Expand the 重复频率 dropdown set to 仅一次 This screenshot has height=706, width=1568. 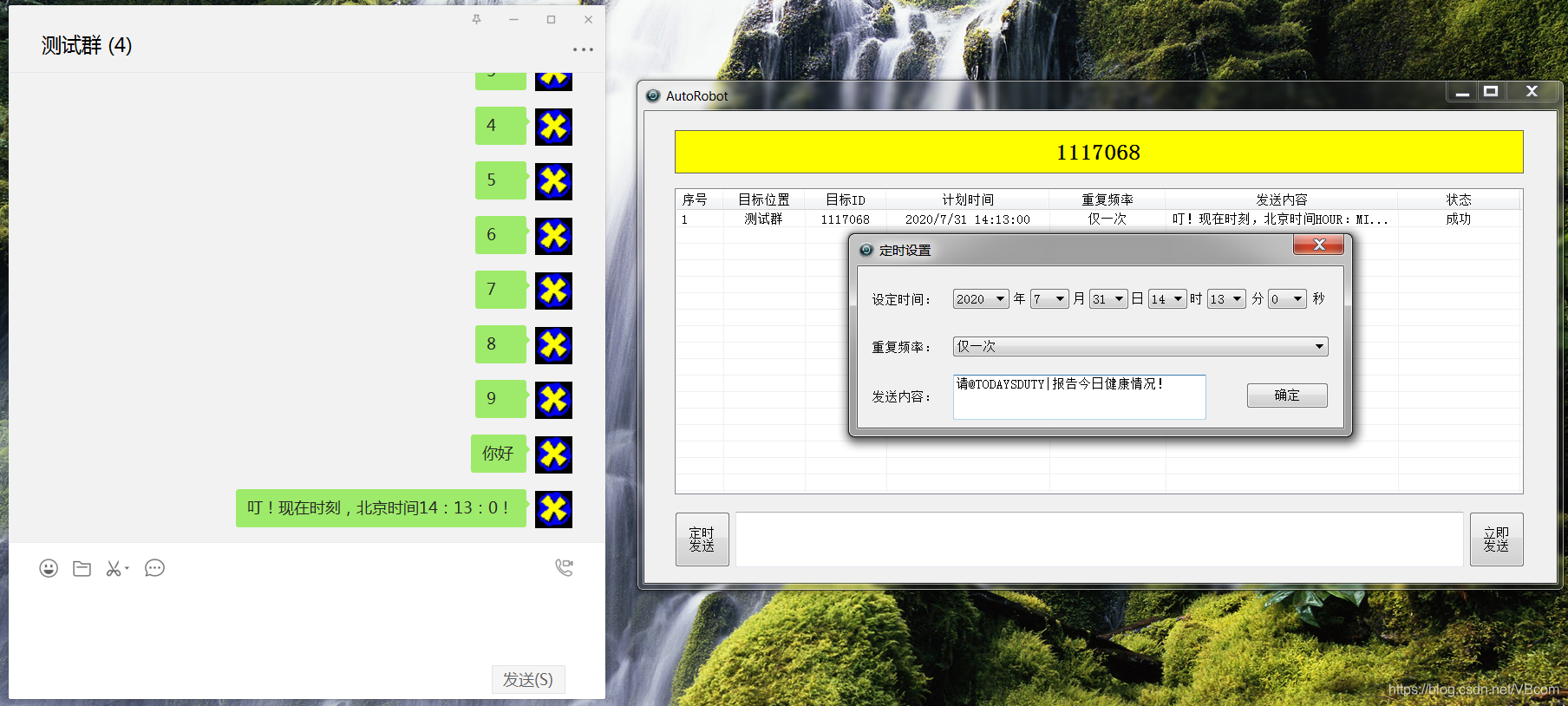1140,347
